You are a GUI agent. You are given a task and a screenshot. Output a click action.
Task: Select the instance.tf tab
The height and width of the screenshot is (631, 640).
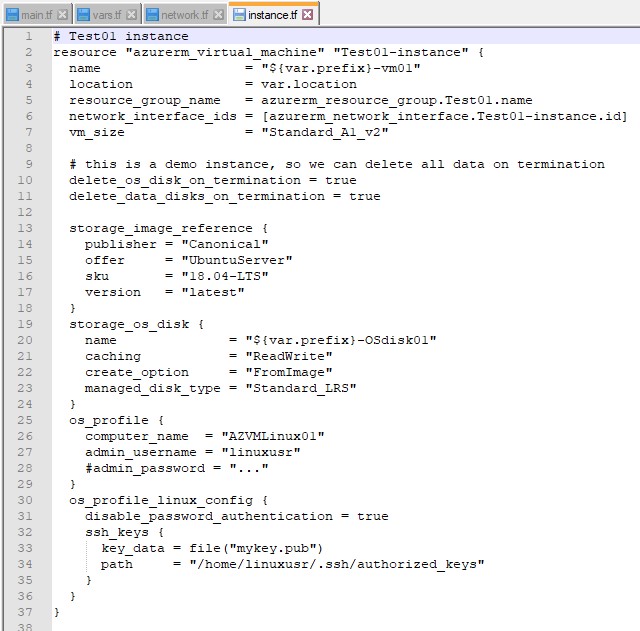pyautogui.click(x=274, y=15)
